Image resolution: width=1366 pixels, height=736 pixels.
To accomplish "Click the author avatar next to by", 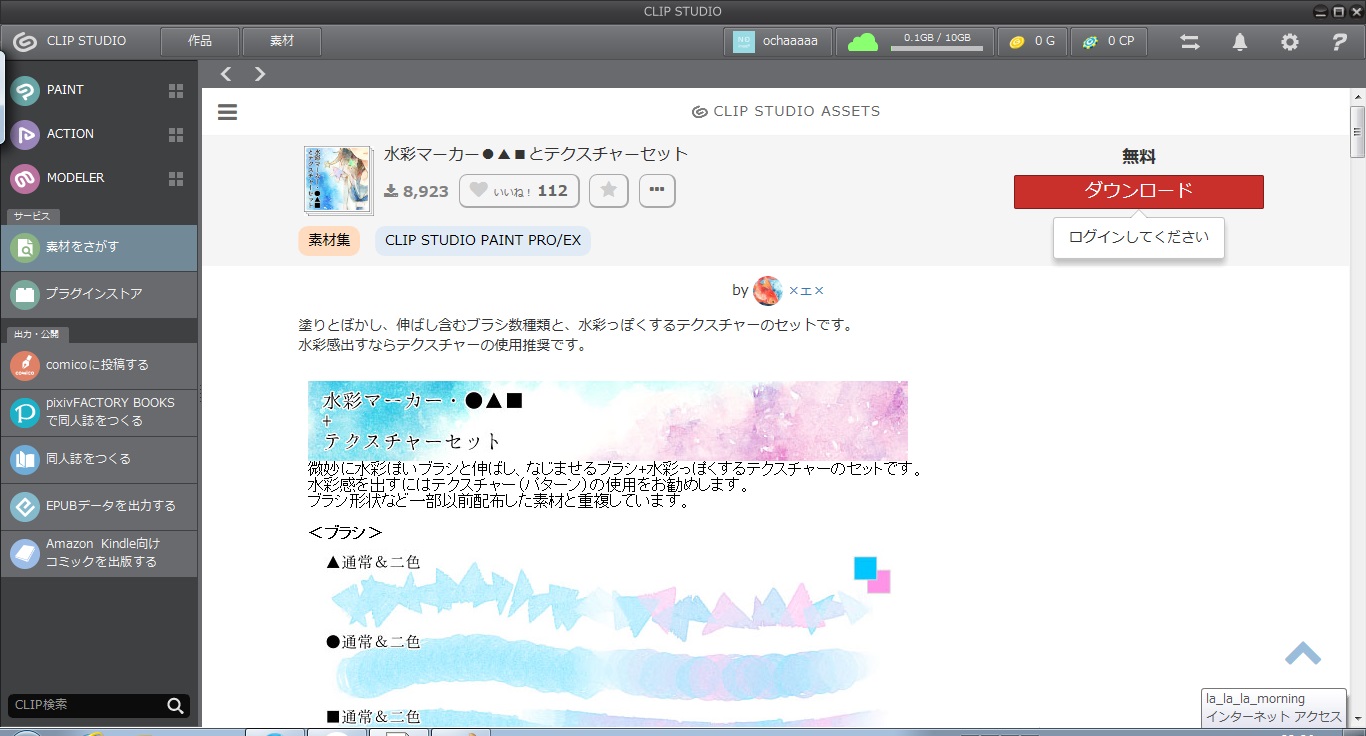I will tap(768, 291).
